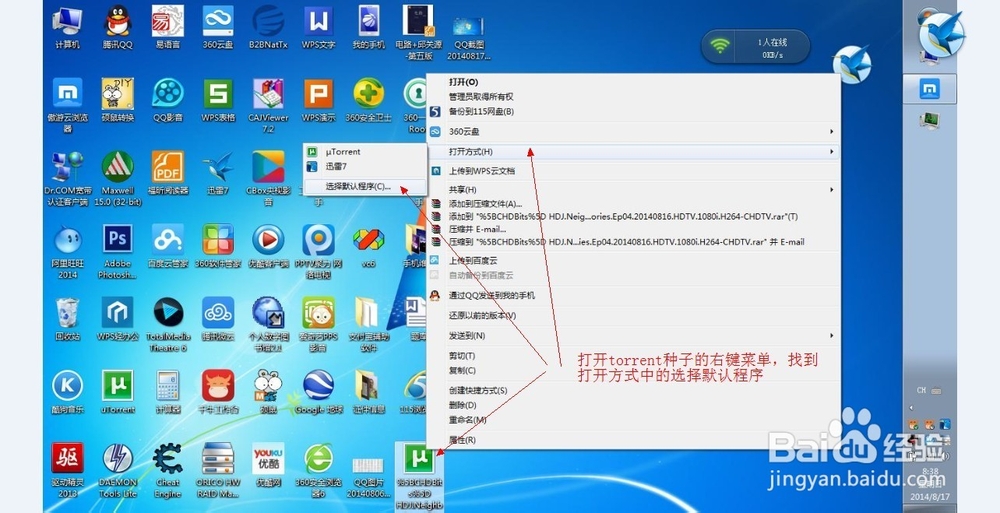
Task: Expand the 发送到(N) submenu
Action: click(x=633, y=336)
